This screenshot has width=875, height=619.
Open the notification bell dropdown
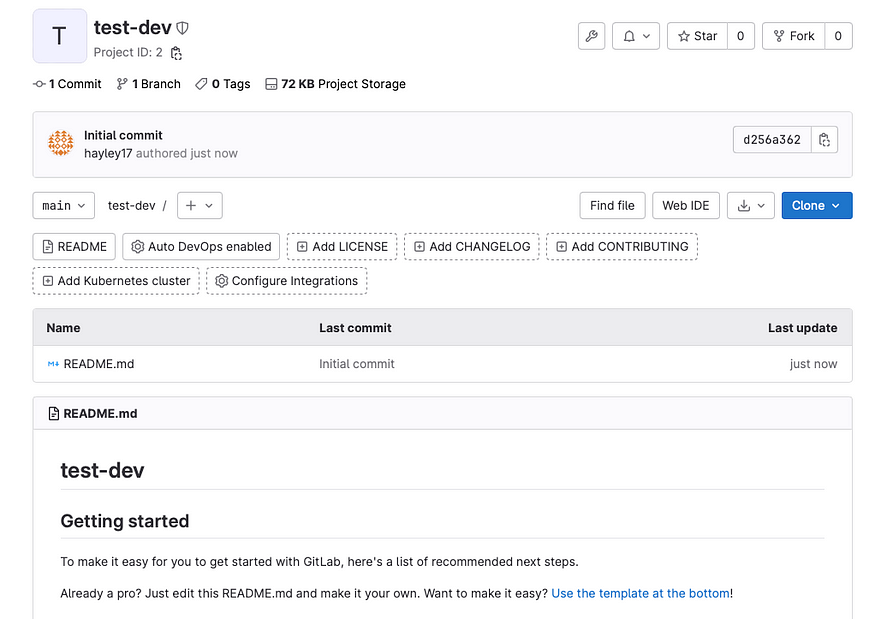636,36
